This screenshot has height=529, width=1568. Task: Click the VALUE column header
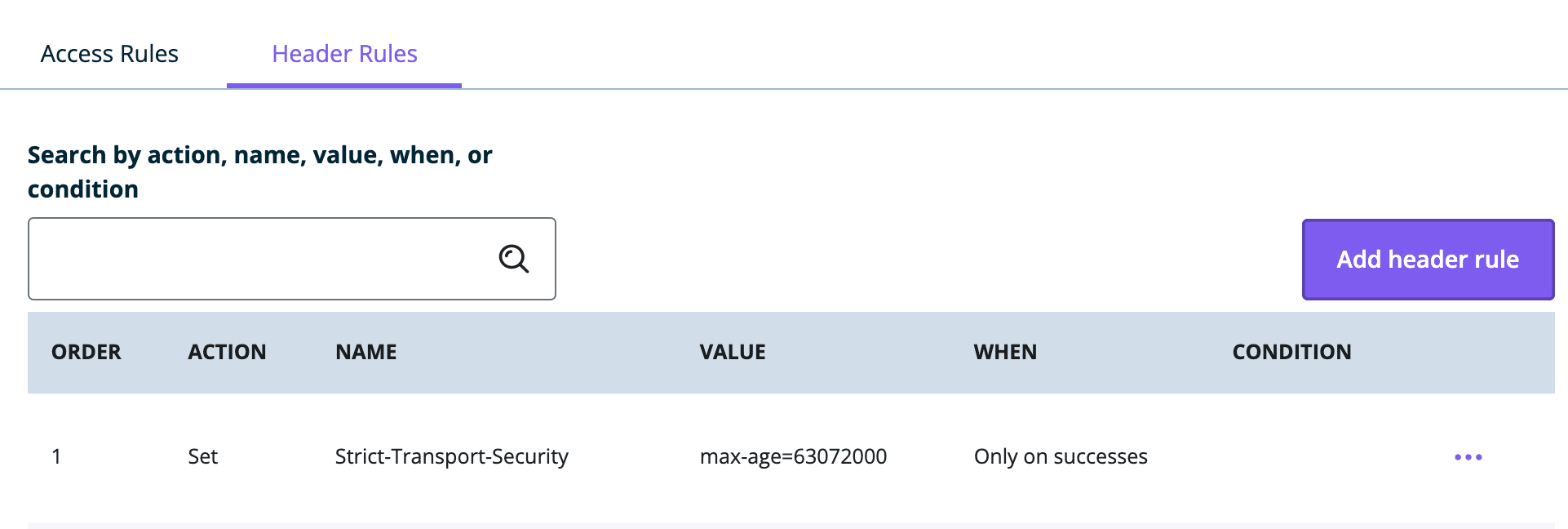tap(732, 352)
